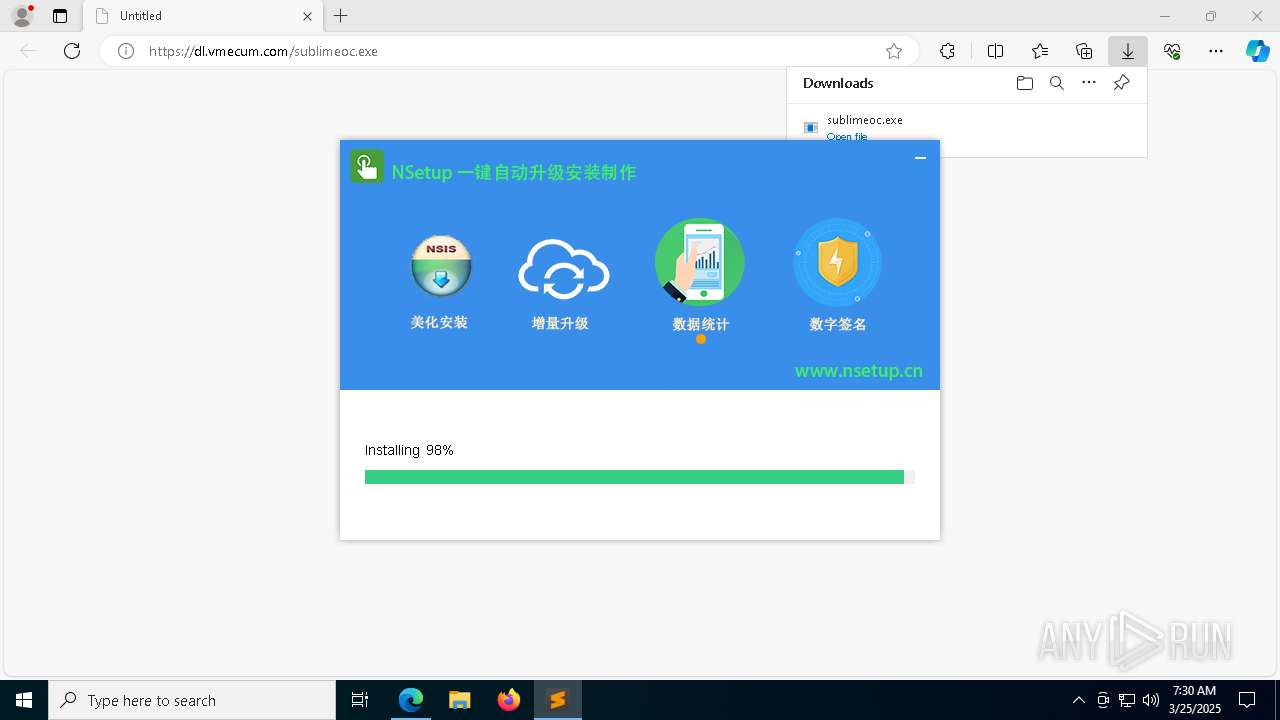The height and width of the screenshot is (720, 1280).
Task: Click the 增量升级 label
Action: 560,323
